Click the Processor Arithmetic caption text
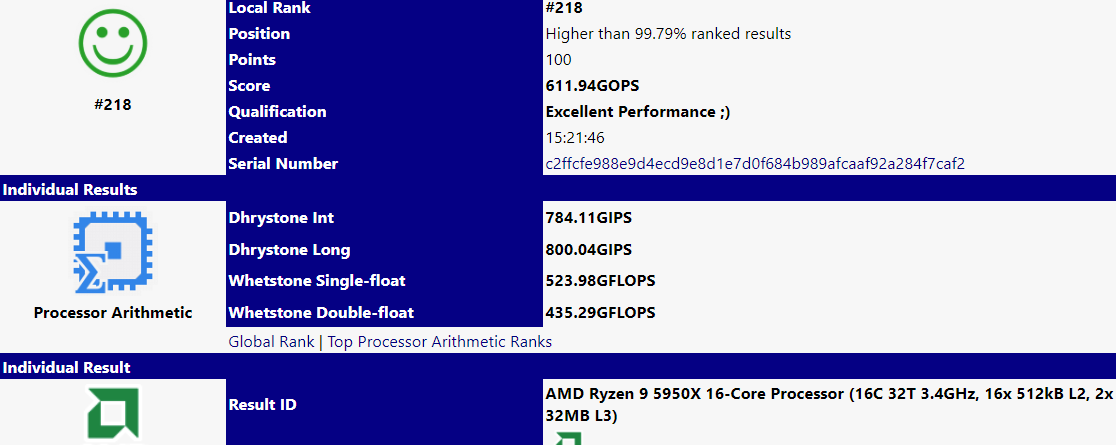The width and height of the screenshot is (1116, 445). point(112,313)
